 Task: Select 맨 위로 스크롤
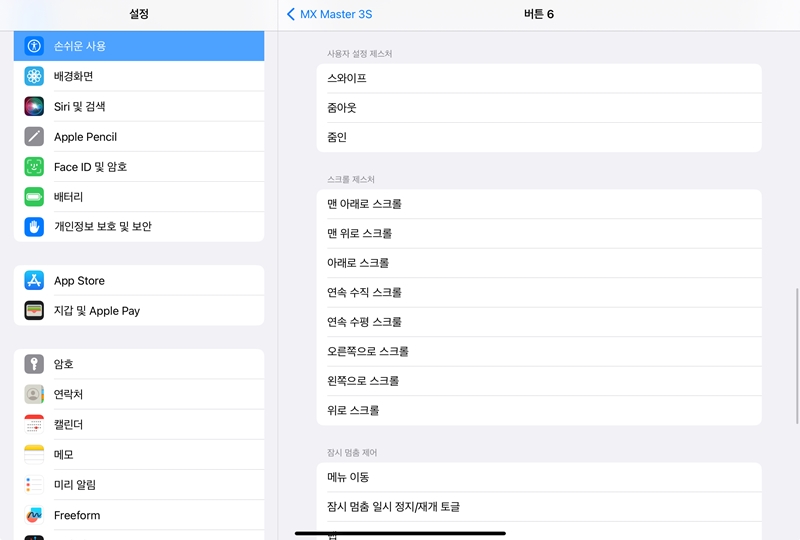click(x=539, y=234)
